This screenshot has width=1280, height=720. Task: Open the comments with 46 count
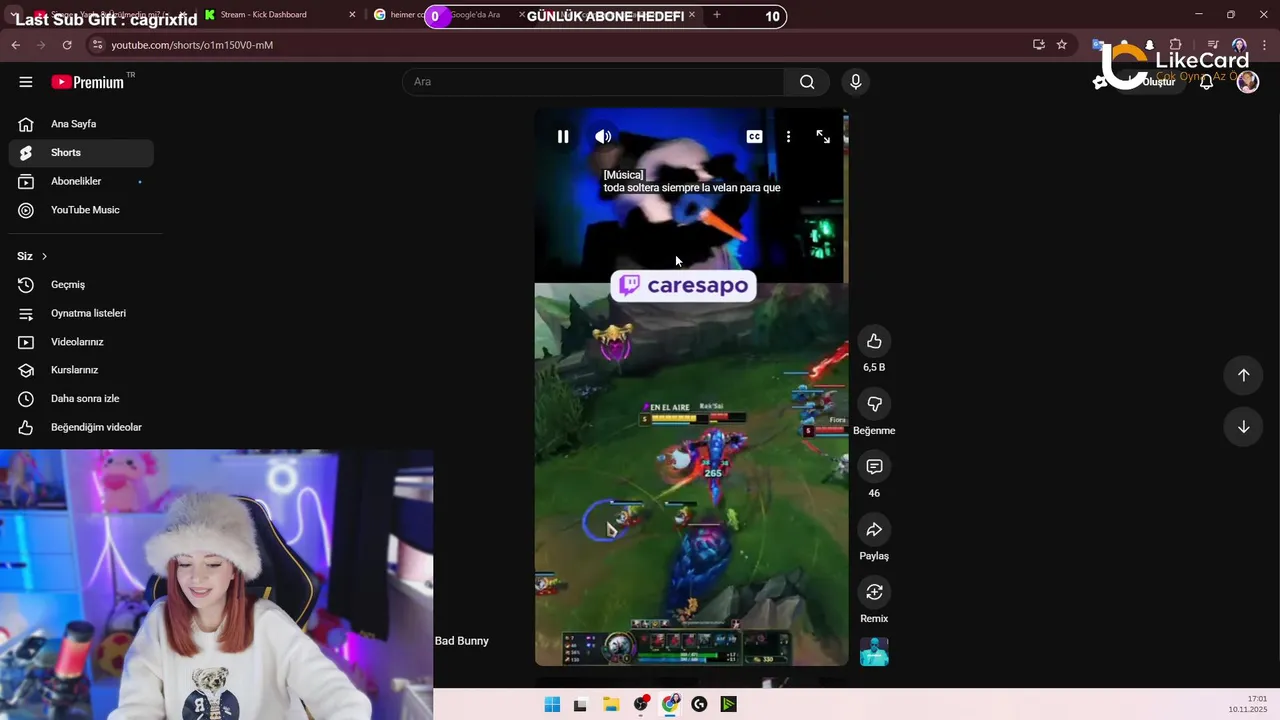874,467
